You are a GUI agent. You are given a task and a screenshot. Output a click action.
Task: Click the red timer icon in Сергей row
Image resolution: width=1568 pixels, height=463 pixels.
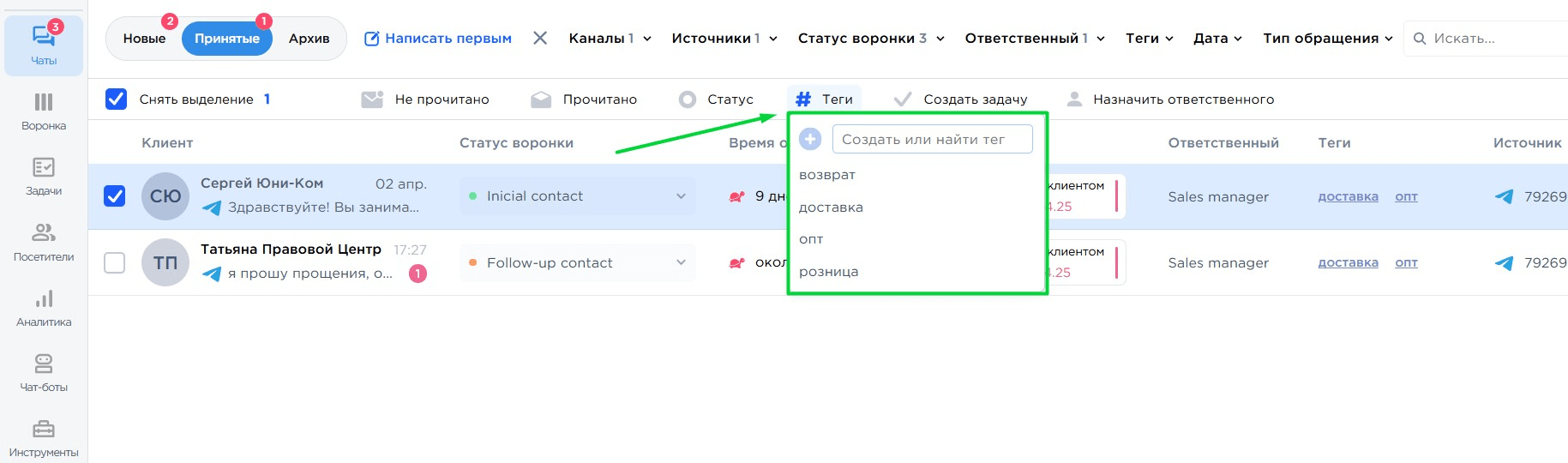737,196
